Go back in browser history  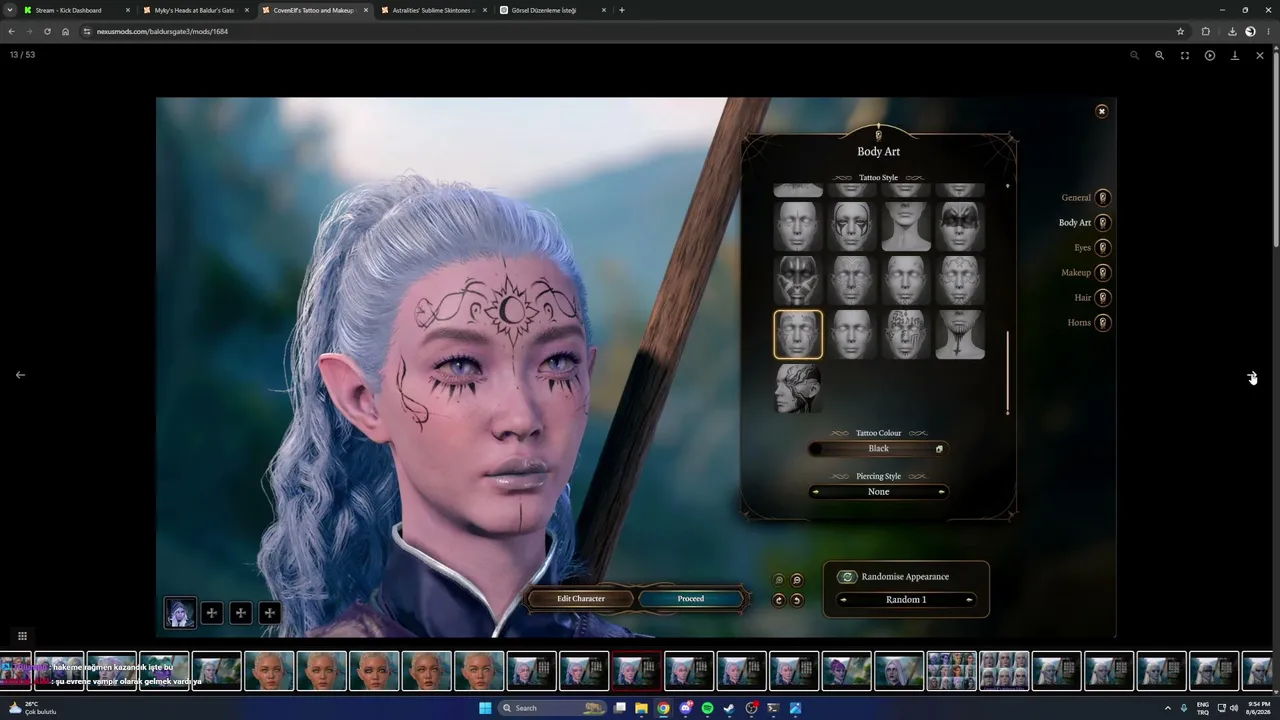coord(11,31)
